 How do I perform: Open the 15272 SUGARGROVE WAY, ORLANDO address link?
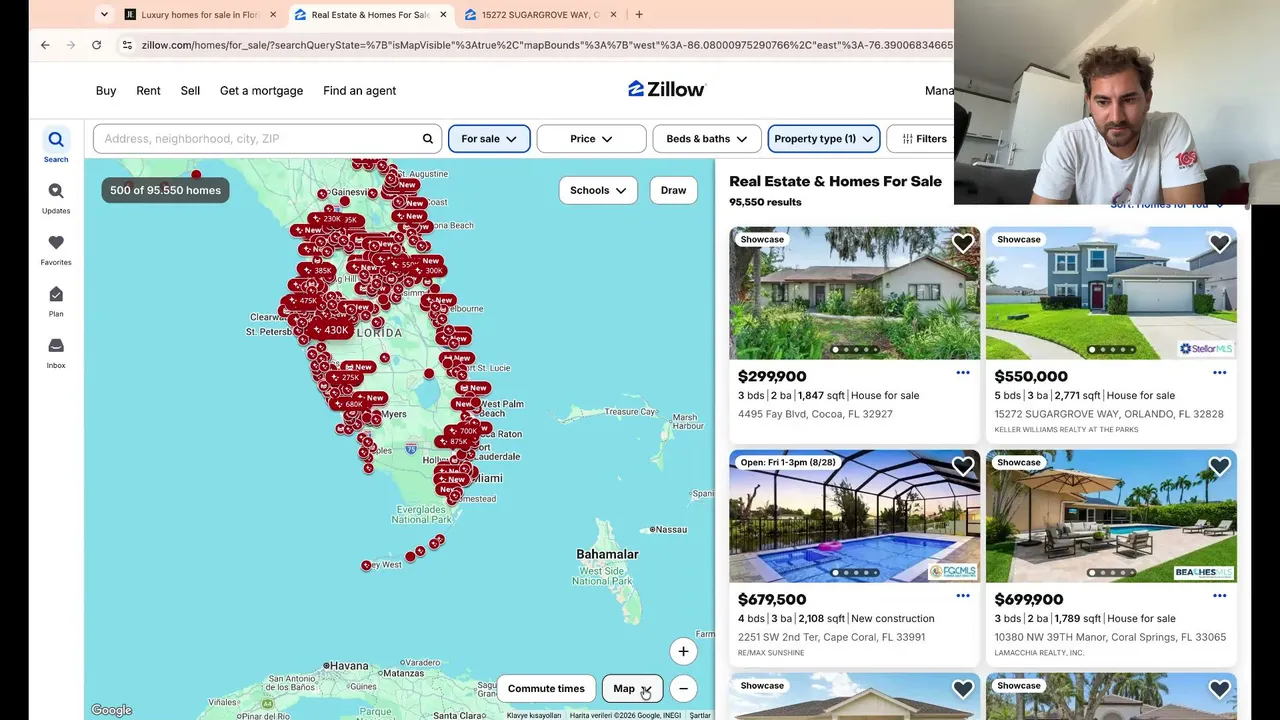click(1109, 414)
